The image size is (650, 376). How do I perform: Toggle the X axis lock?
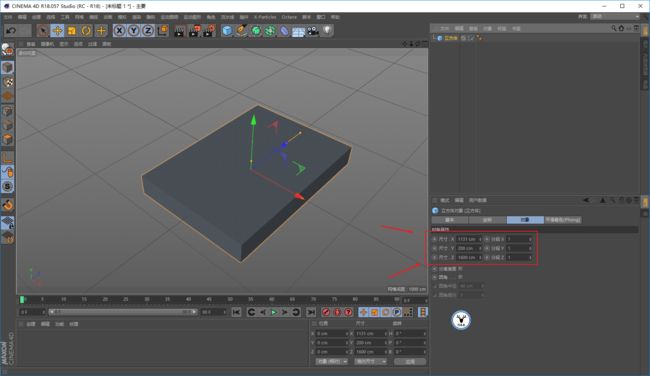point(119,31)
